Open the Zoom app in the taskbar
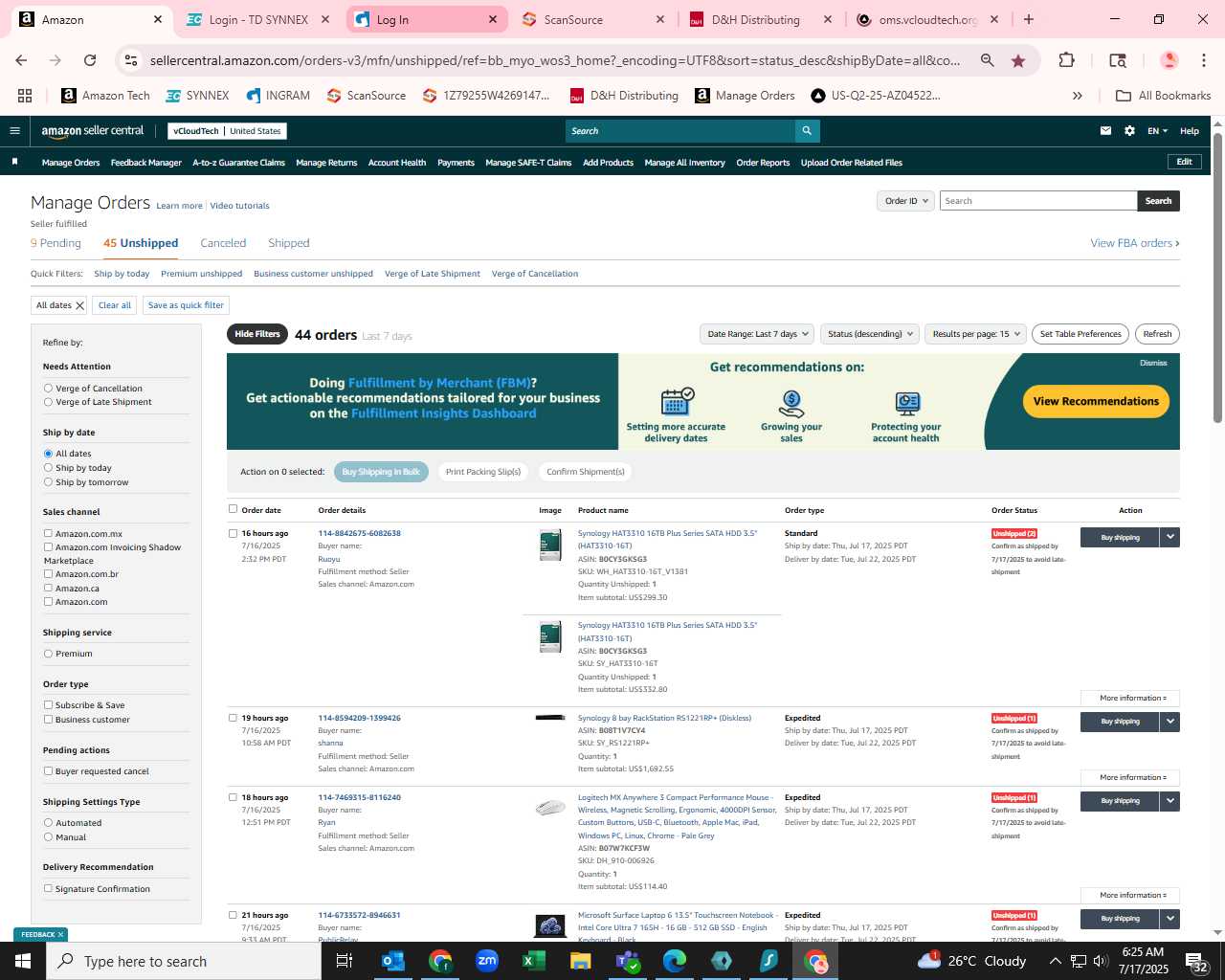This screenshot has height=980, width=1225. [x=487, y=961]
